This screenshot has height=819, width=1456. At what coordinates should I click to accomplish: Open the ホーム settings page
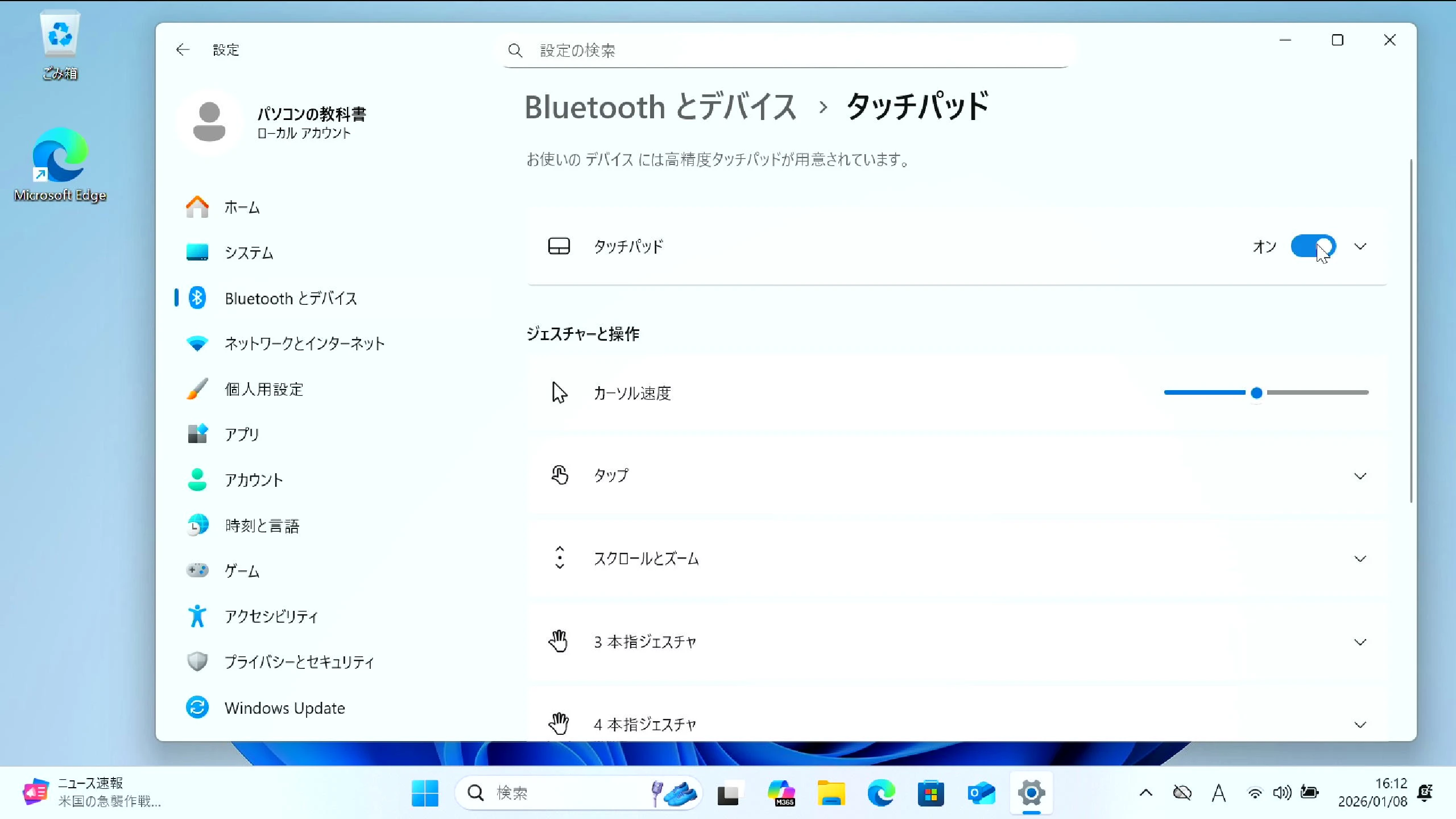(x=242, y=208)
